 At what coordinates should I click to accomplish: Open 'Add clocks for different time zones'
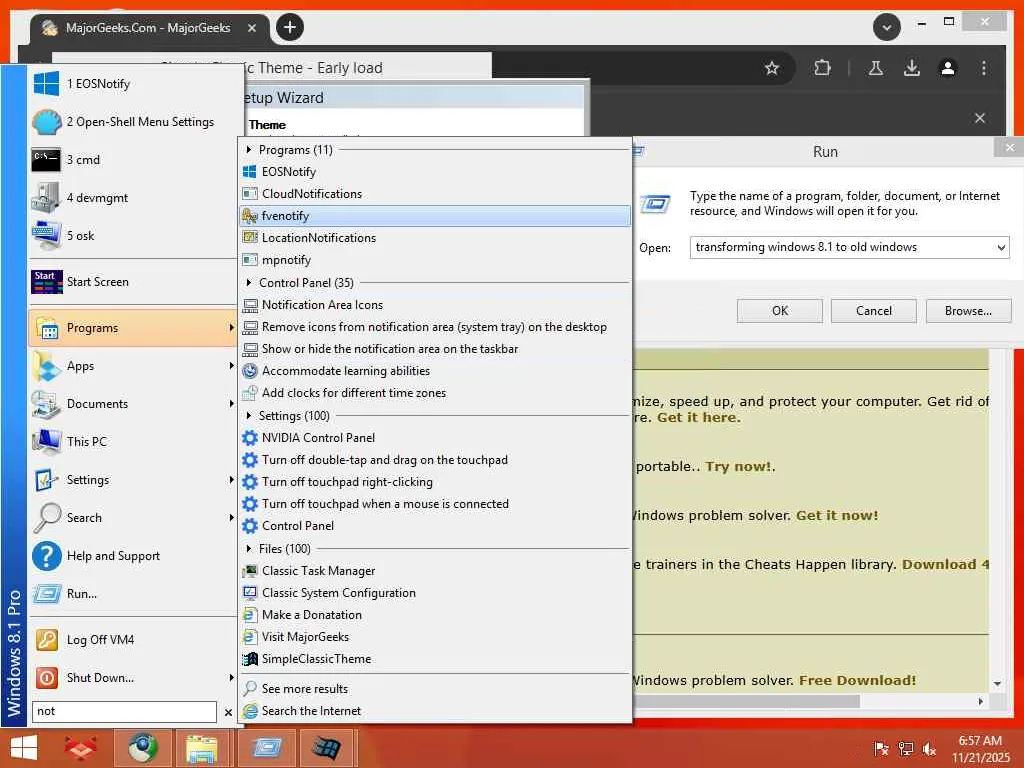[x=435, y=392]
